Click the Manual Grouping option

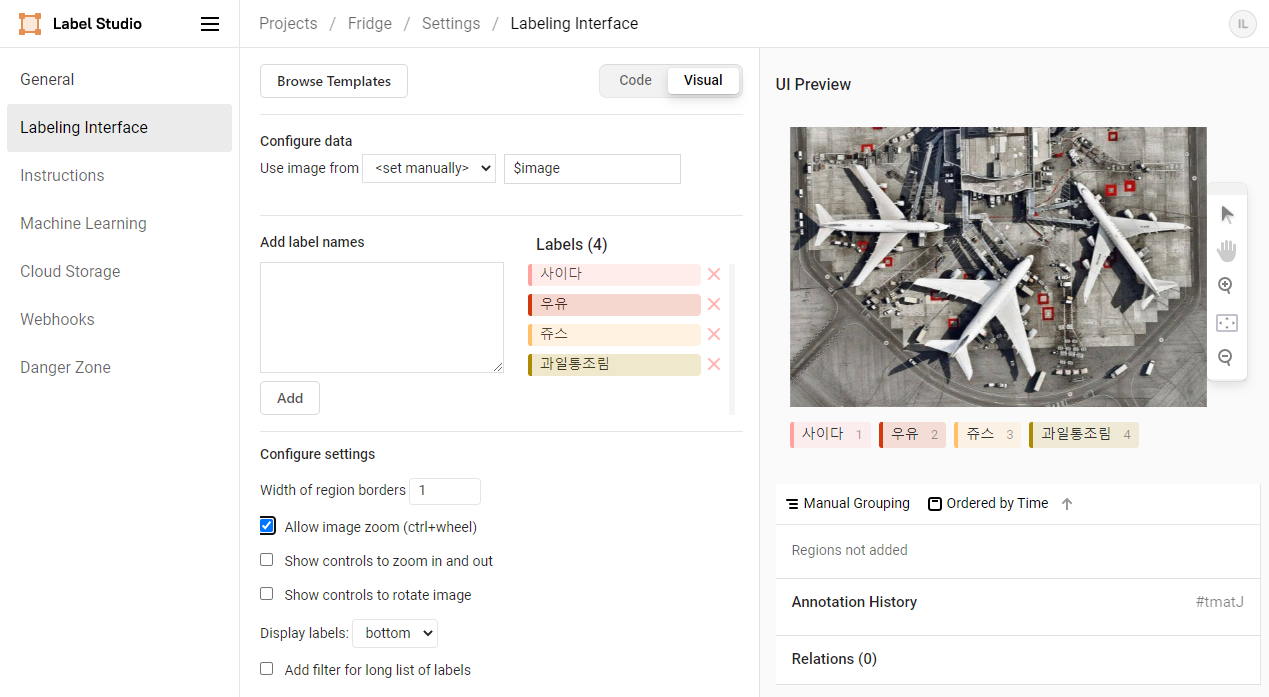tap(848, 504)
